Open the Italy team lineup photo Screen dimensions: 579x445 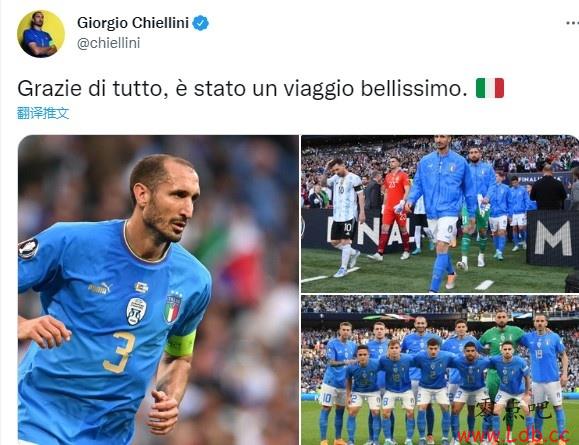pyautogui.click(x=440, y=370)
